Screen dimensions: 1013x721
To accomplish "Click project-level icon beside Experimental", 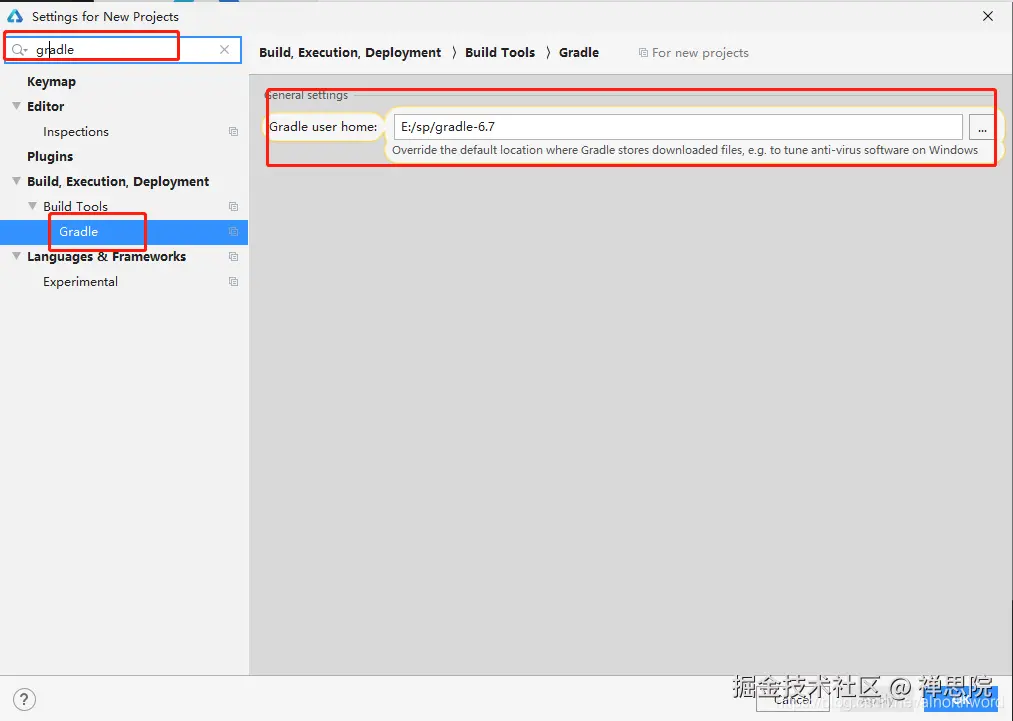I will (233, 282).
